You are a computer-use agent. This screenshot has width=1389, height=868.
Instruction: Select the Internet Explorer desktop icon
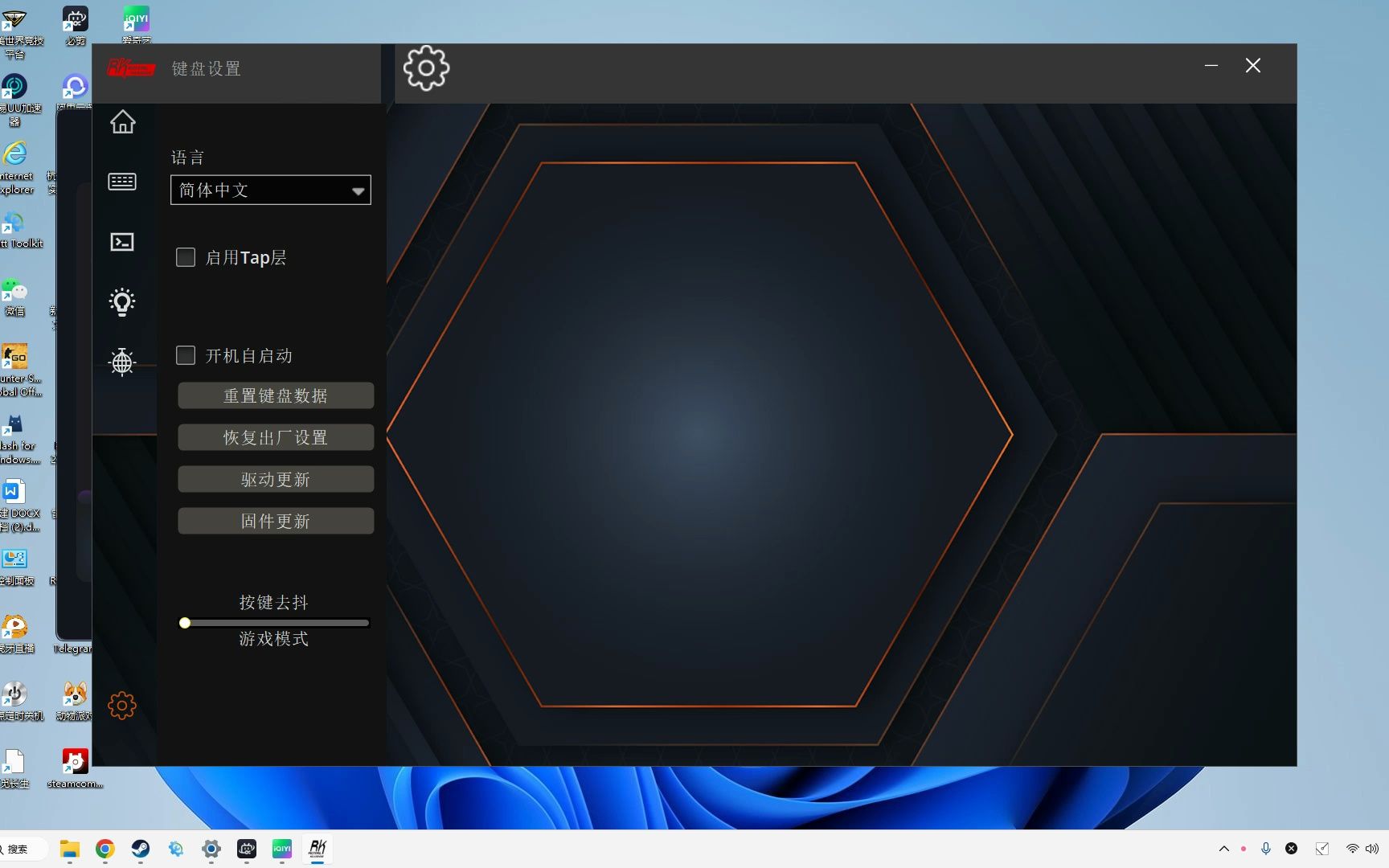(16, 167)
